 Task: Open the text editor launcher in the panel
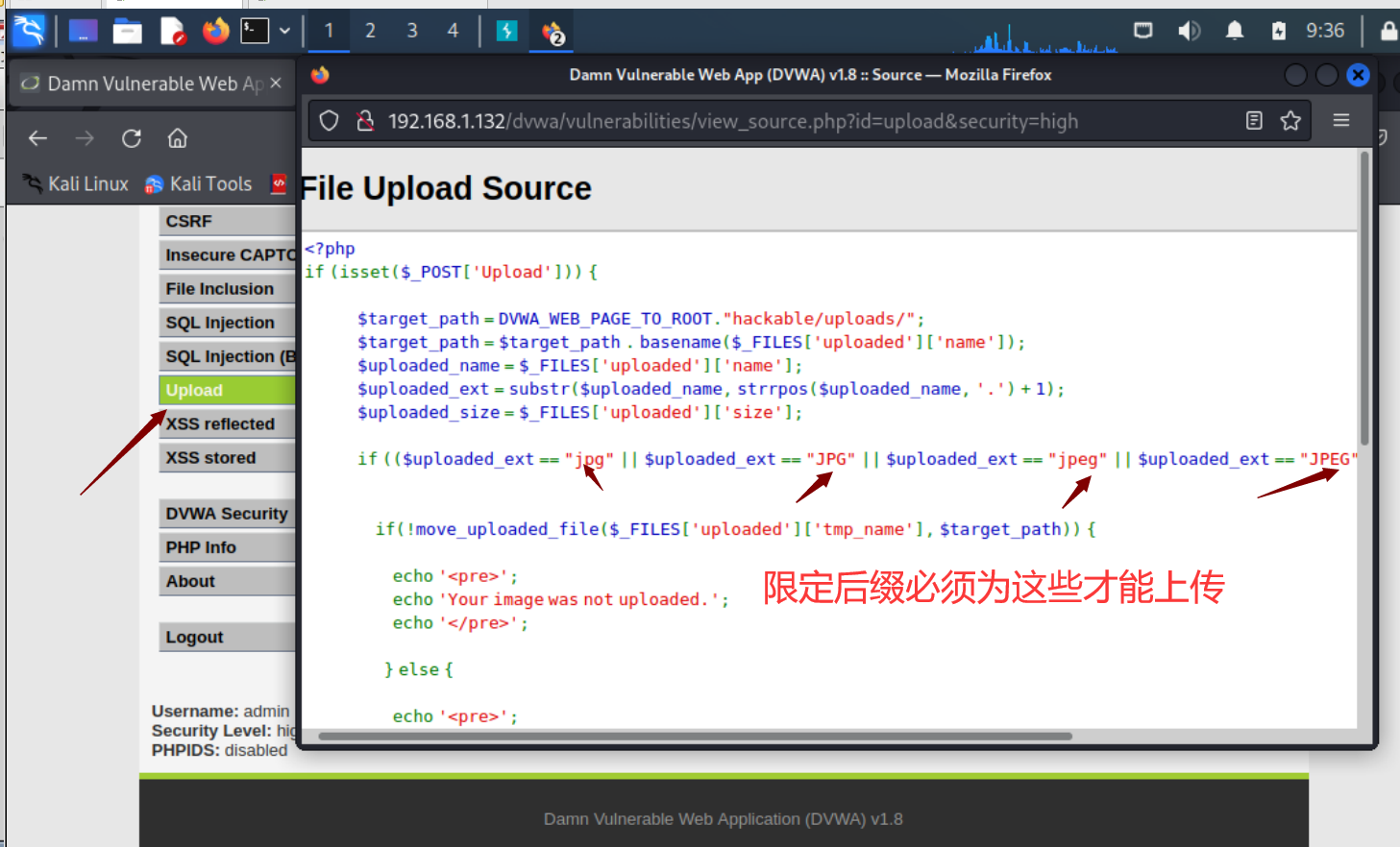point(172,32)
